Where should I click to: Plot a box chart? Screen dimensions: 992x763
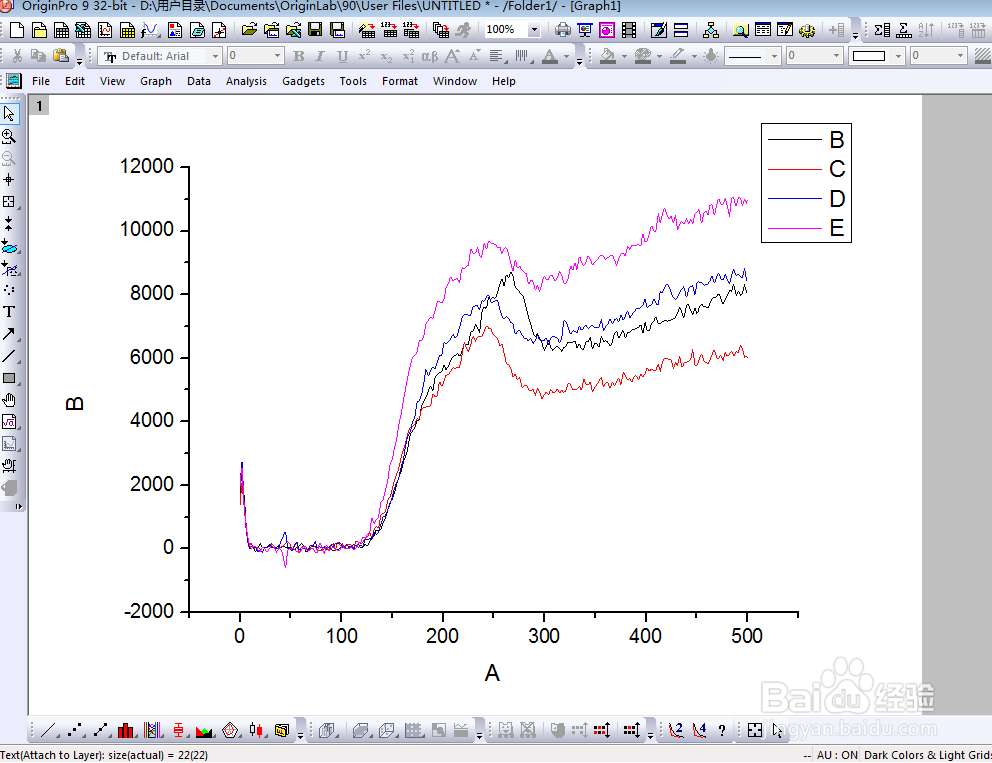tap(178, 730)
